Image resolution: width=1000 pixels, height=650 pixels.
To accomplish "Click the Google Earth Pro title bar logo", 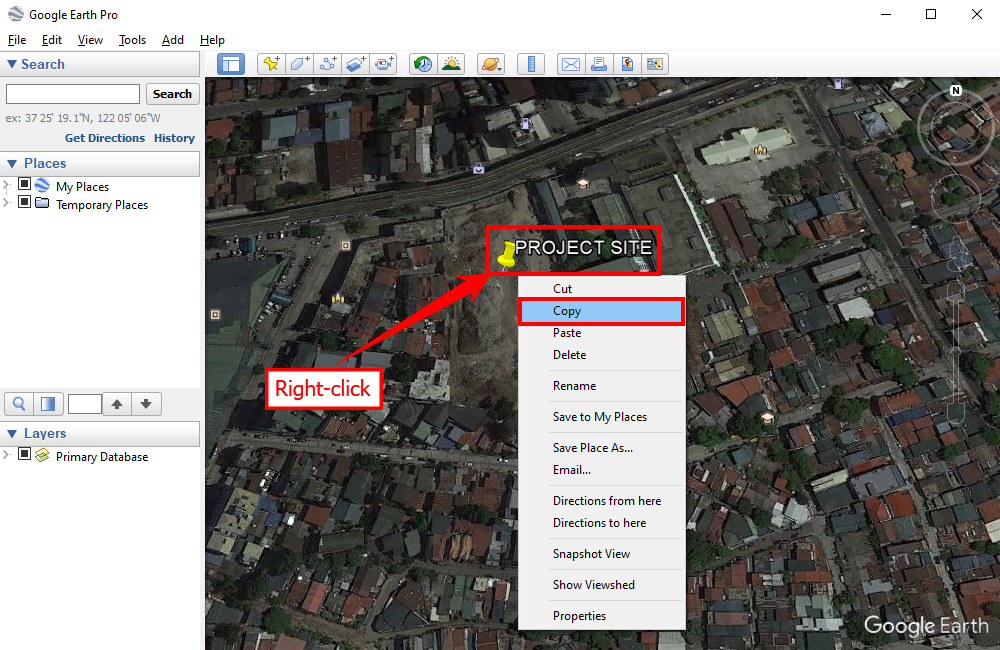I will (15, 14).
